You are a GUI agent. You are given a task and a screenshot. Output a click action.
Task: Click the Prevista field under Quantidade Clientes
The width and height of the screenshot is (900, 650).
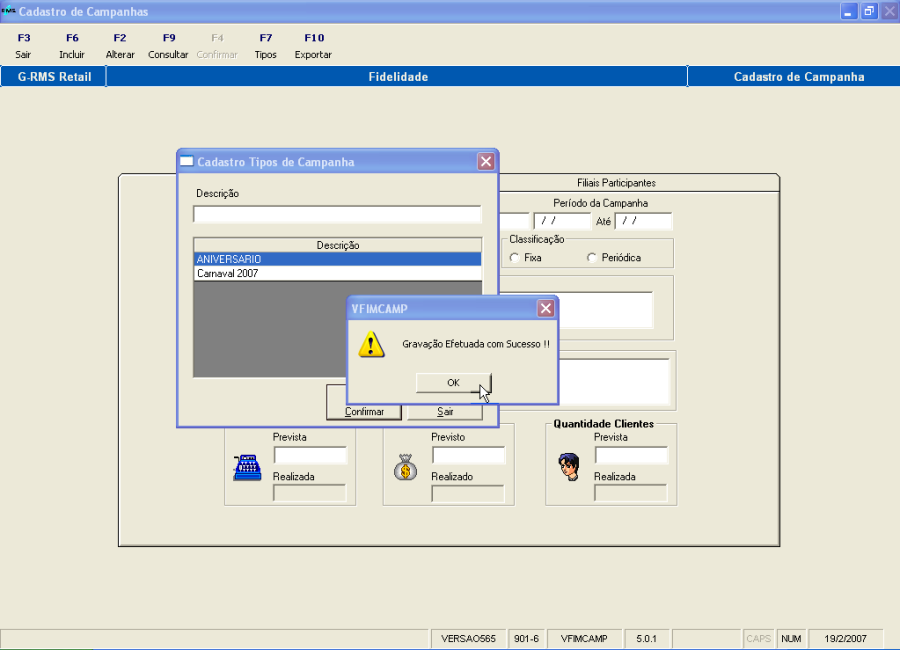(631, 455)
